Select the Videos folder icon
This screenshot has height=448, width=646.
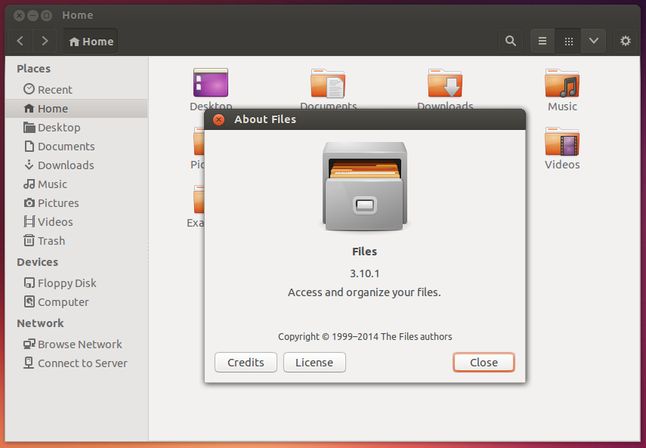click(x=562, y=142)
